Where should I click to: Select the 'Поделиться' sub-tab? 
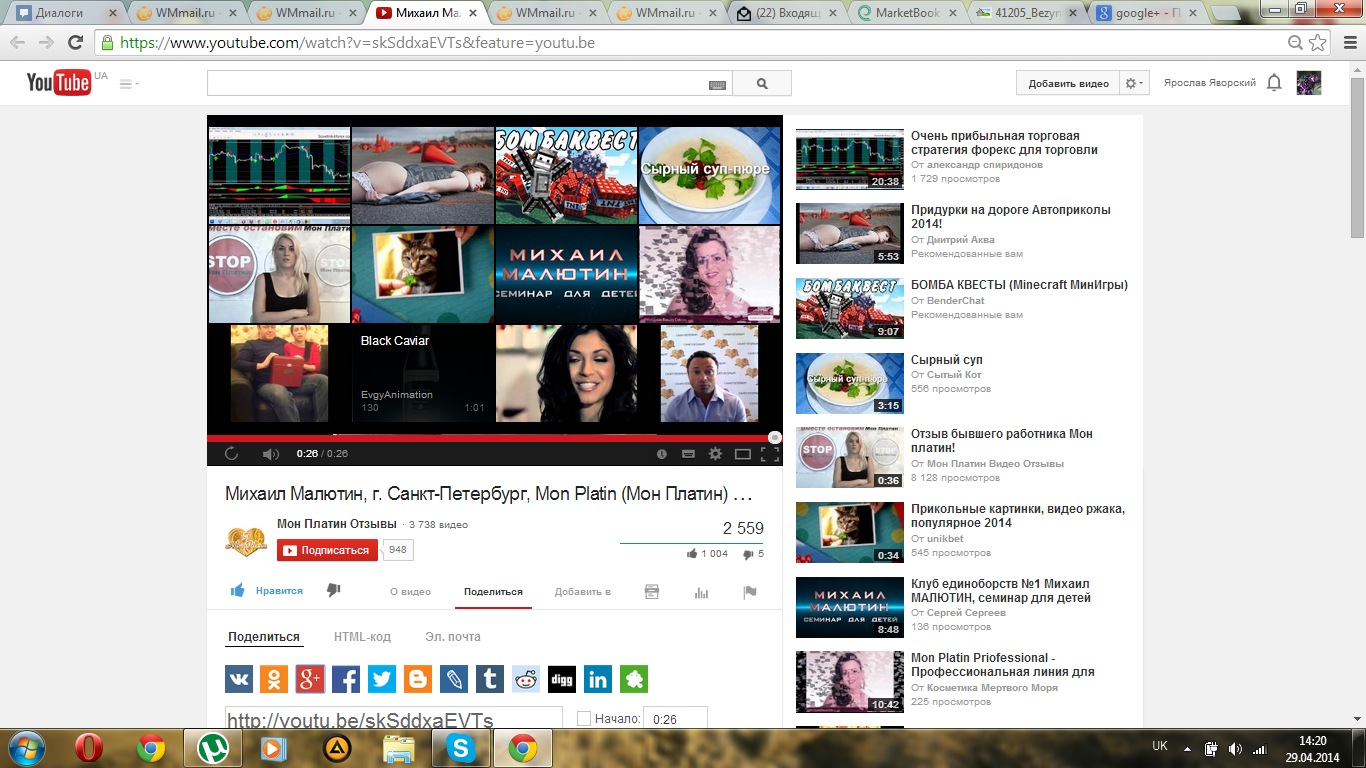coord(264,637)
